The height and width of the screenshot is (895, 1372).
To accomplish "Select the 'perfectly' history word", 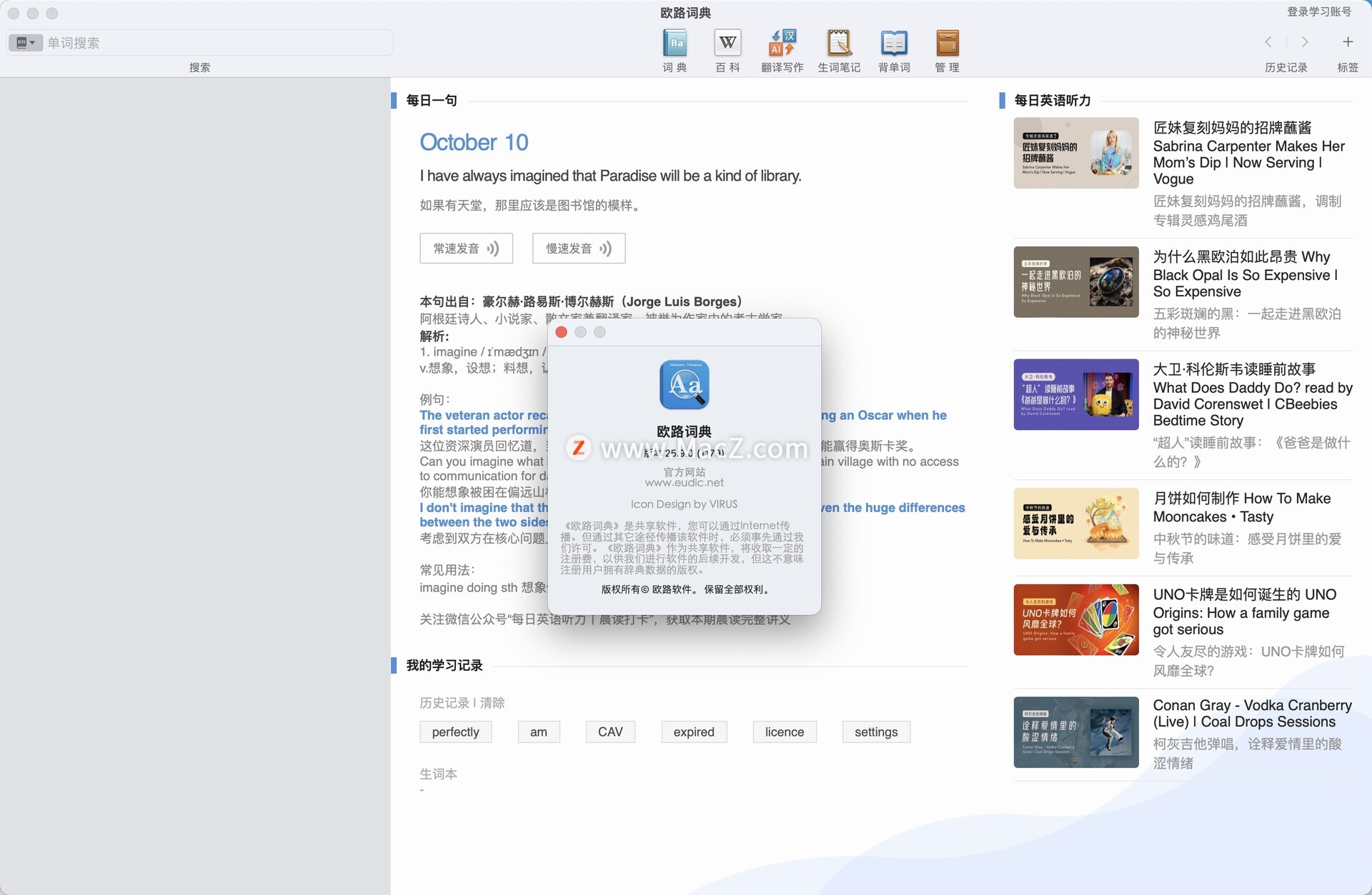I will (x=455, y=732).
